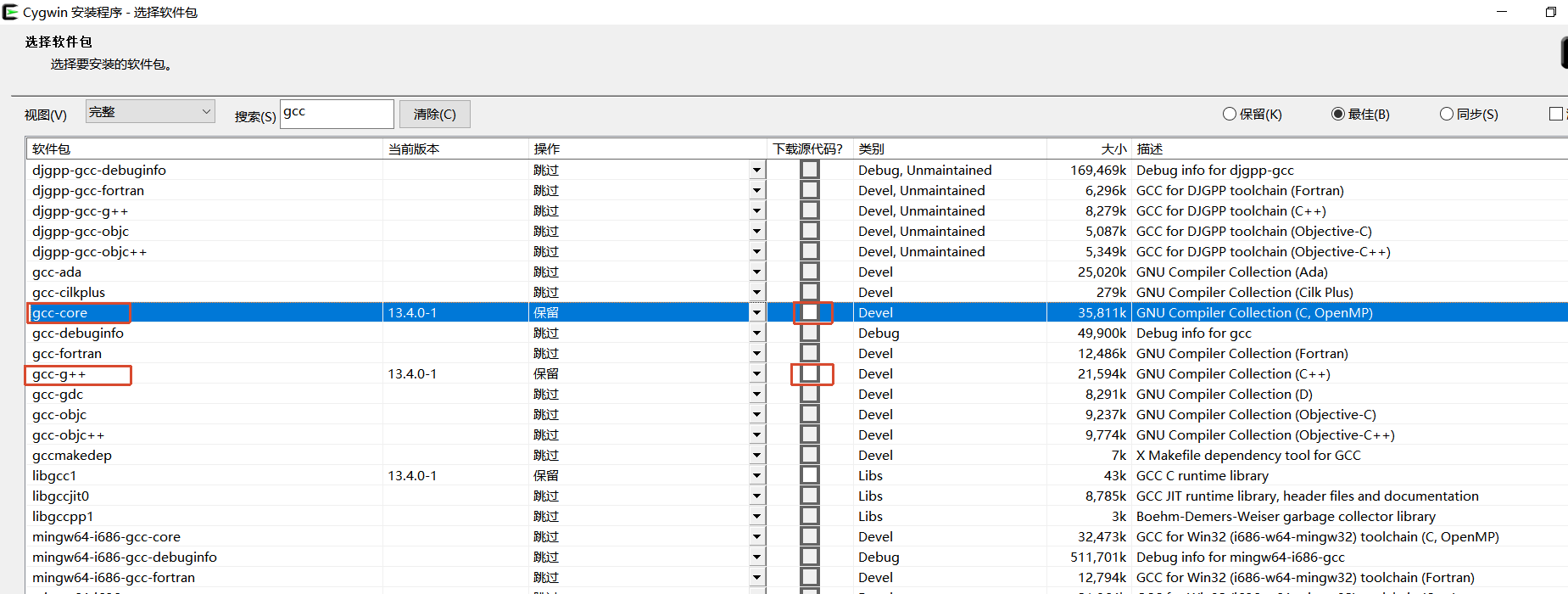Open action dropdown for libgcc1
Viewport: 1568px width, 594px height.
coord(756,475)
